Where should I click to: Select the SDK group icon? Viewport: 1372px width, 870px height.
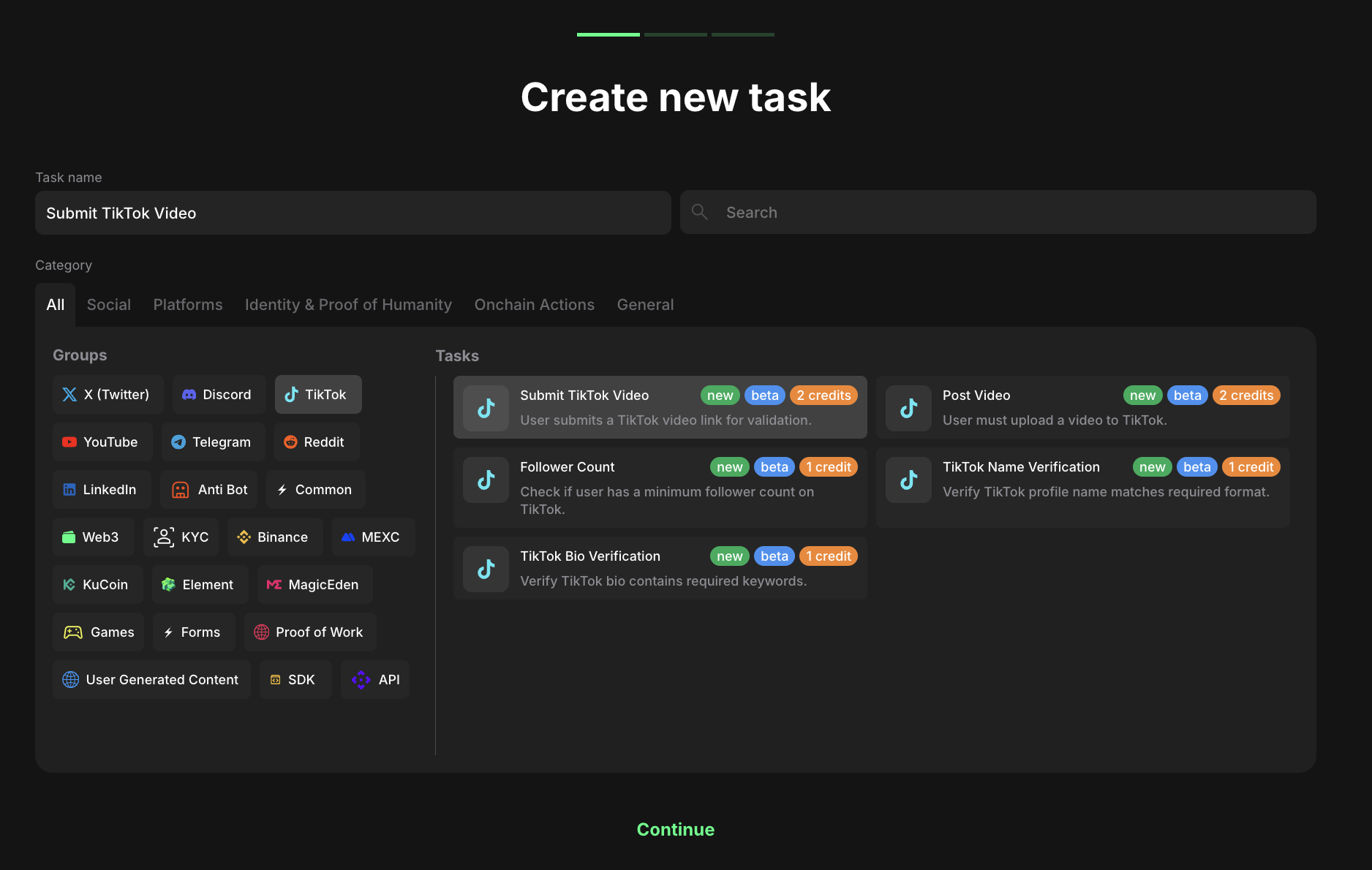click(275, 680)
